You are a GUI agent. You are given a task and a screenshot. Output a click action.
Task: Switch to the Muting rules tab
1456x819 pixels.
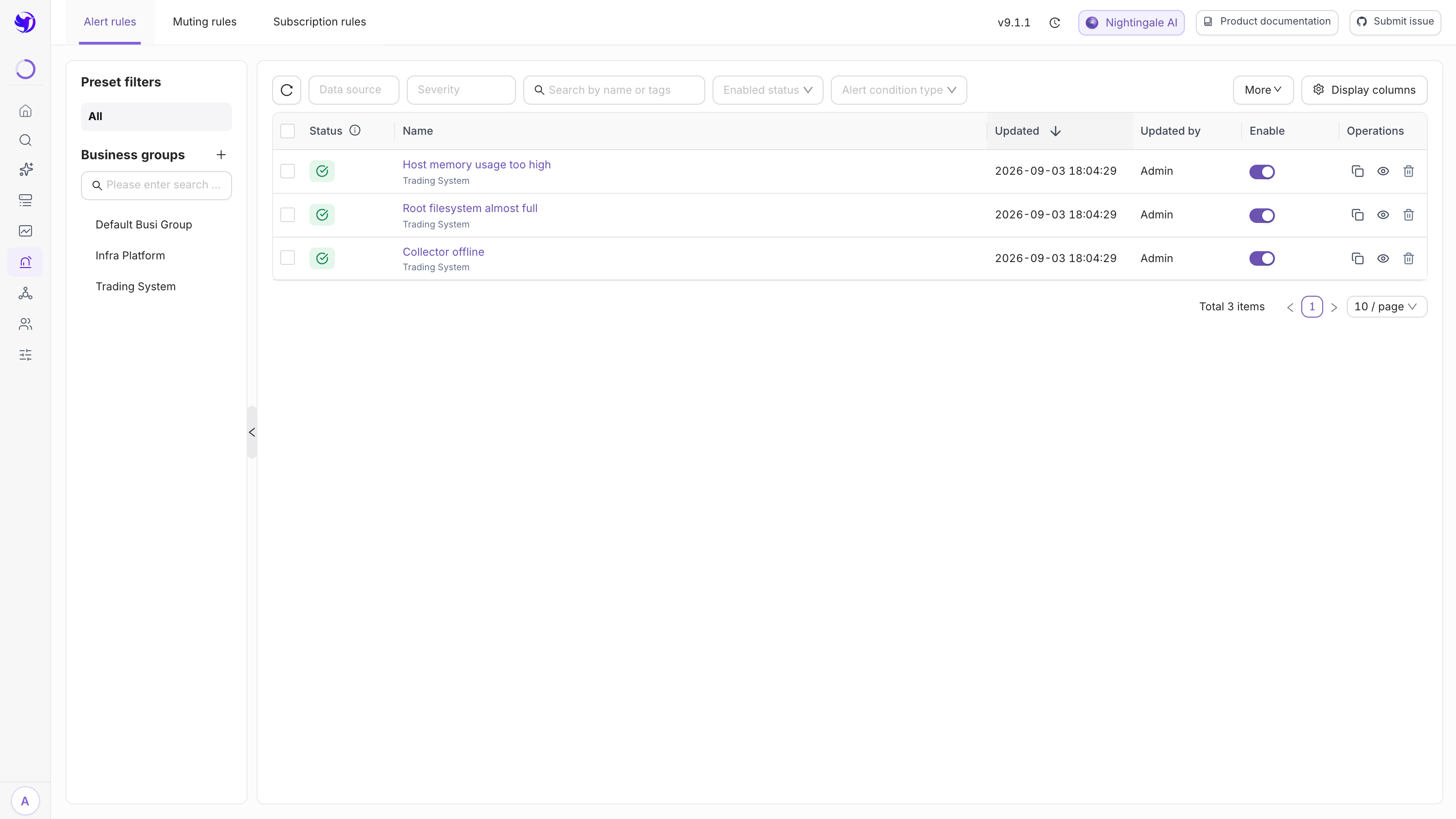[205, 21]
